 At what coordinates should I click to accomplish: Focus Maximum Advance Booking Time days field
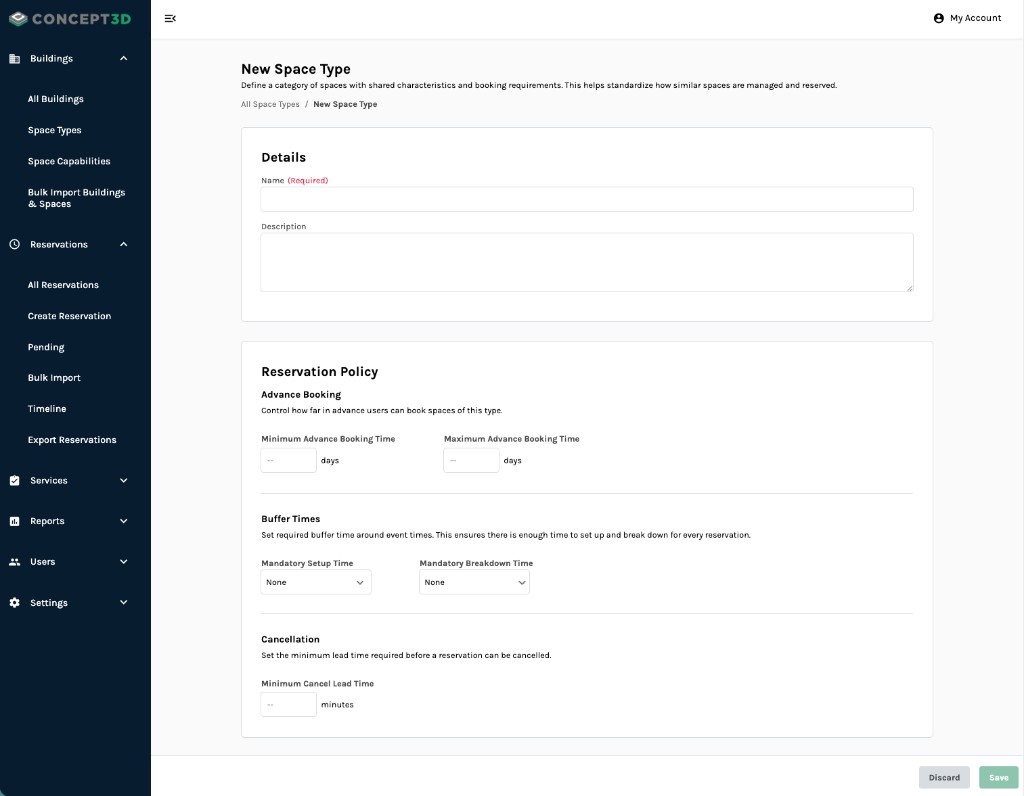coord(472,460)
